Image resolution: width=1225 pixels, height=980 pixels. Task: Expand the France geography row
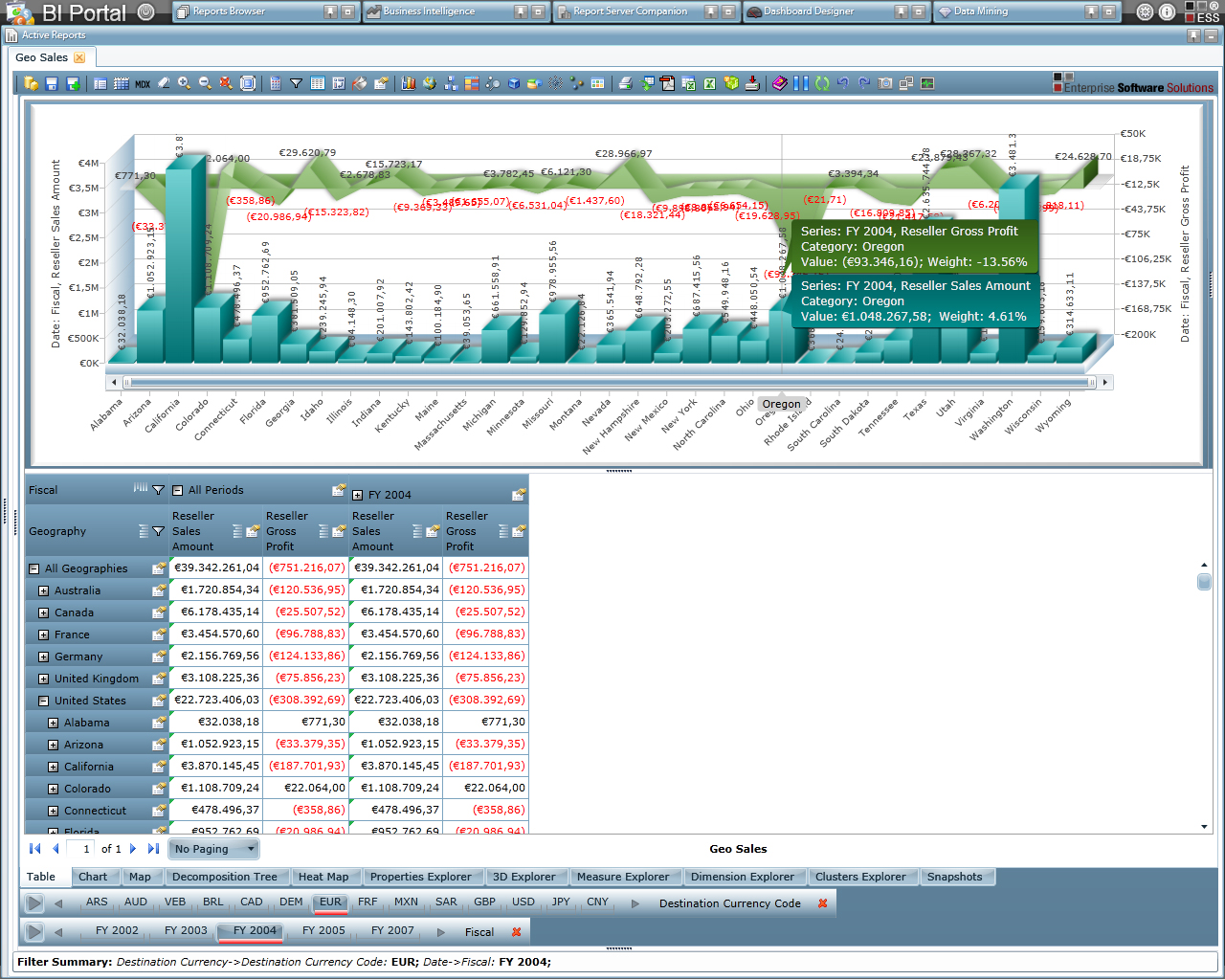coord(43,635)
